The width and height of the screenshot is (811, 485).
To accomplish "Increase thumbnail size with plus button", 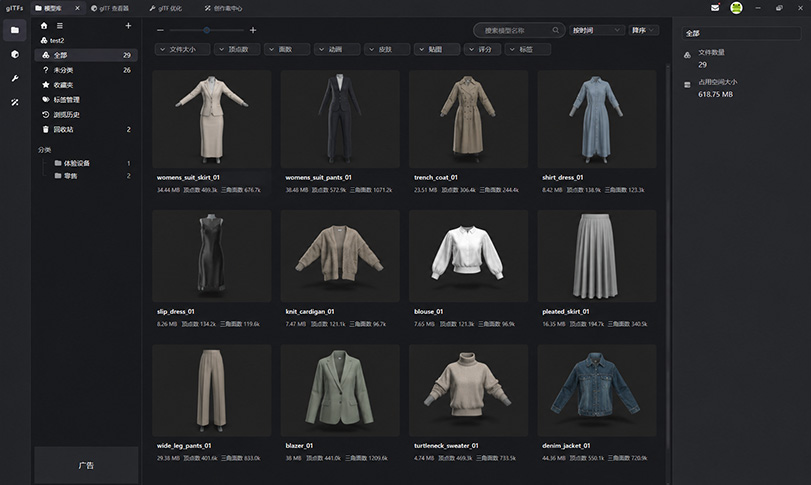I will 253,31.
